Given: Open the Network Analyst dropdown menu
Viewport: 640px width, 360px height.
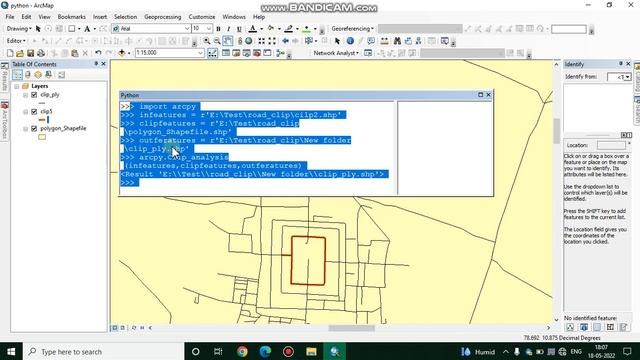Looking at the screenshot, I should [336, 53].
